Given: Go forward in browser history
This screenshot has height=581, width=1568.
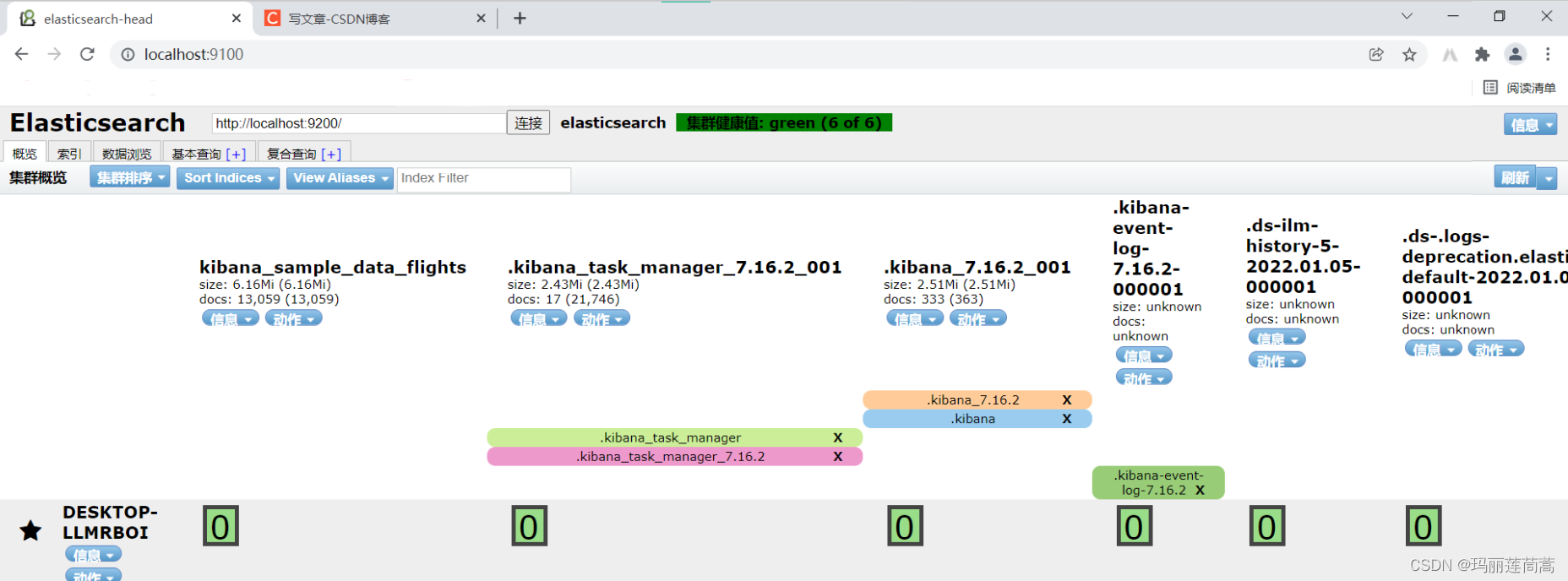Looking at the screenshot, I should [x=54, y=54].
